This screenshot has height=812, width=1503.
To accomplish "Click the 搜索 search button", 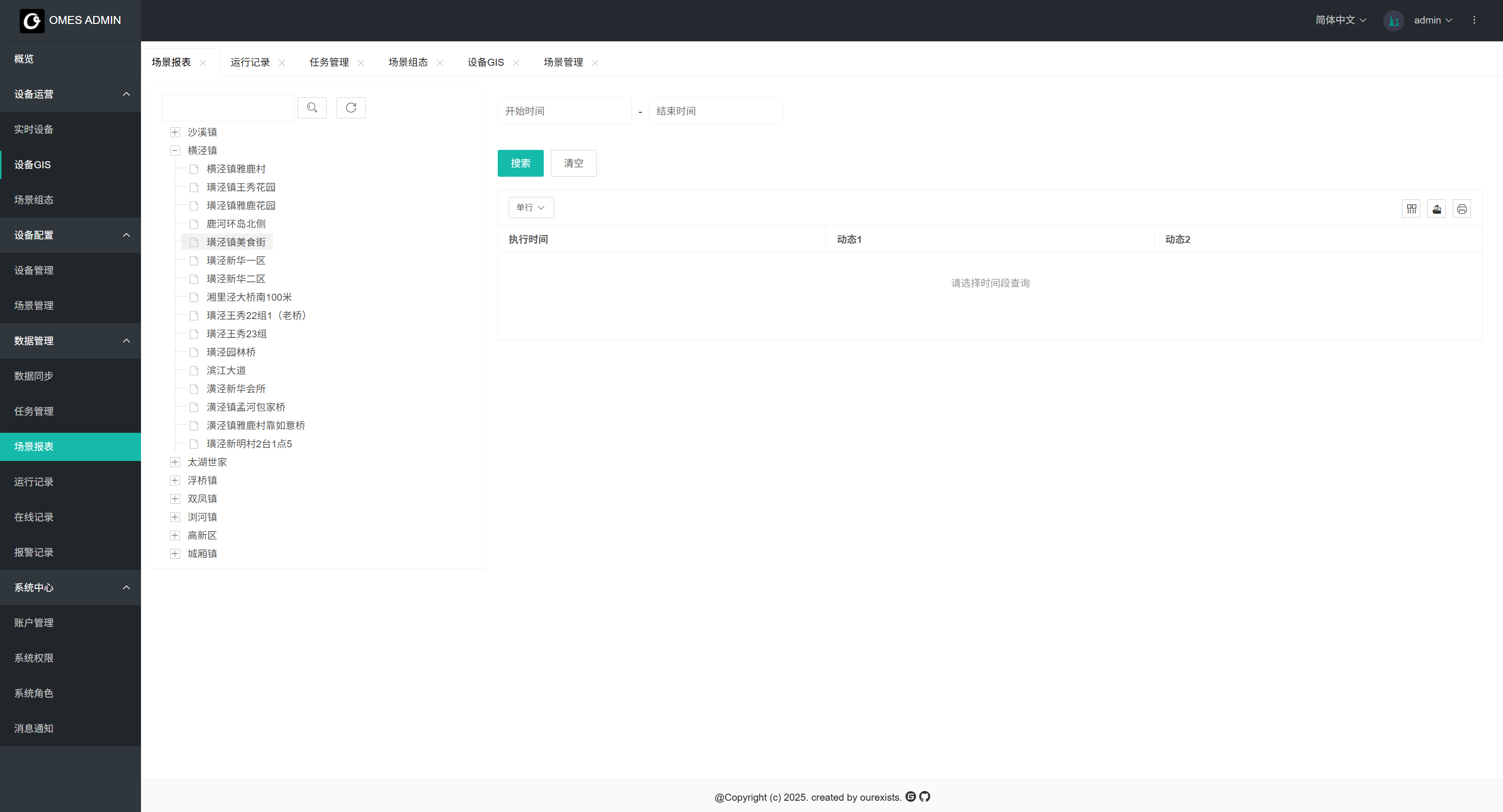I will 520,164.
